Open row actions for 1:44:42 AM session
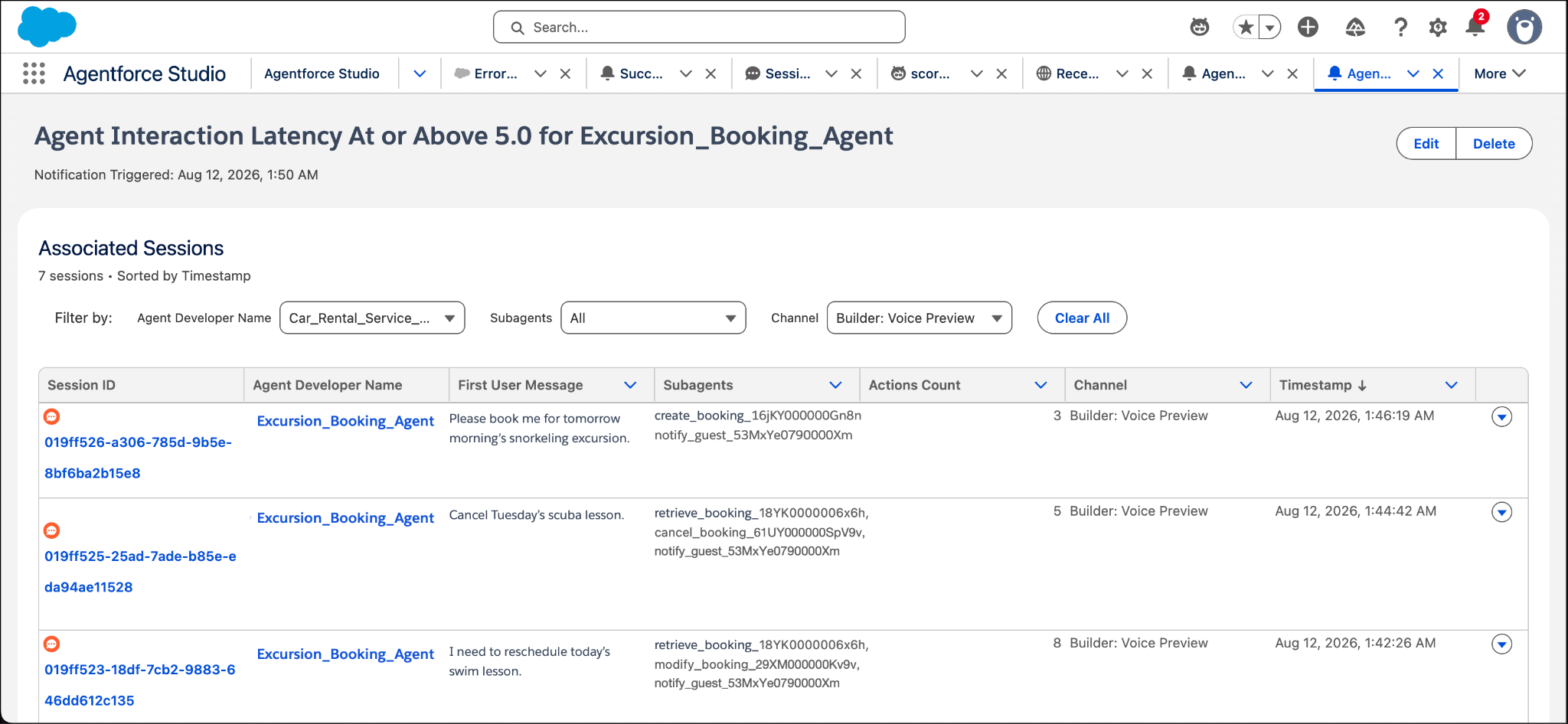This screenshot has width=1568, height=724. pos(1501,513)
